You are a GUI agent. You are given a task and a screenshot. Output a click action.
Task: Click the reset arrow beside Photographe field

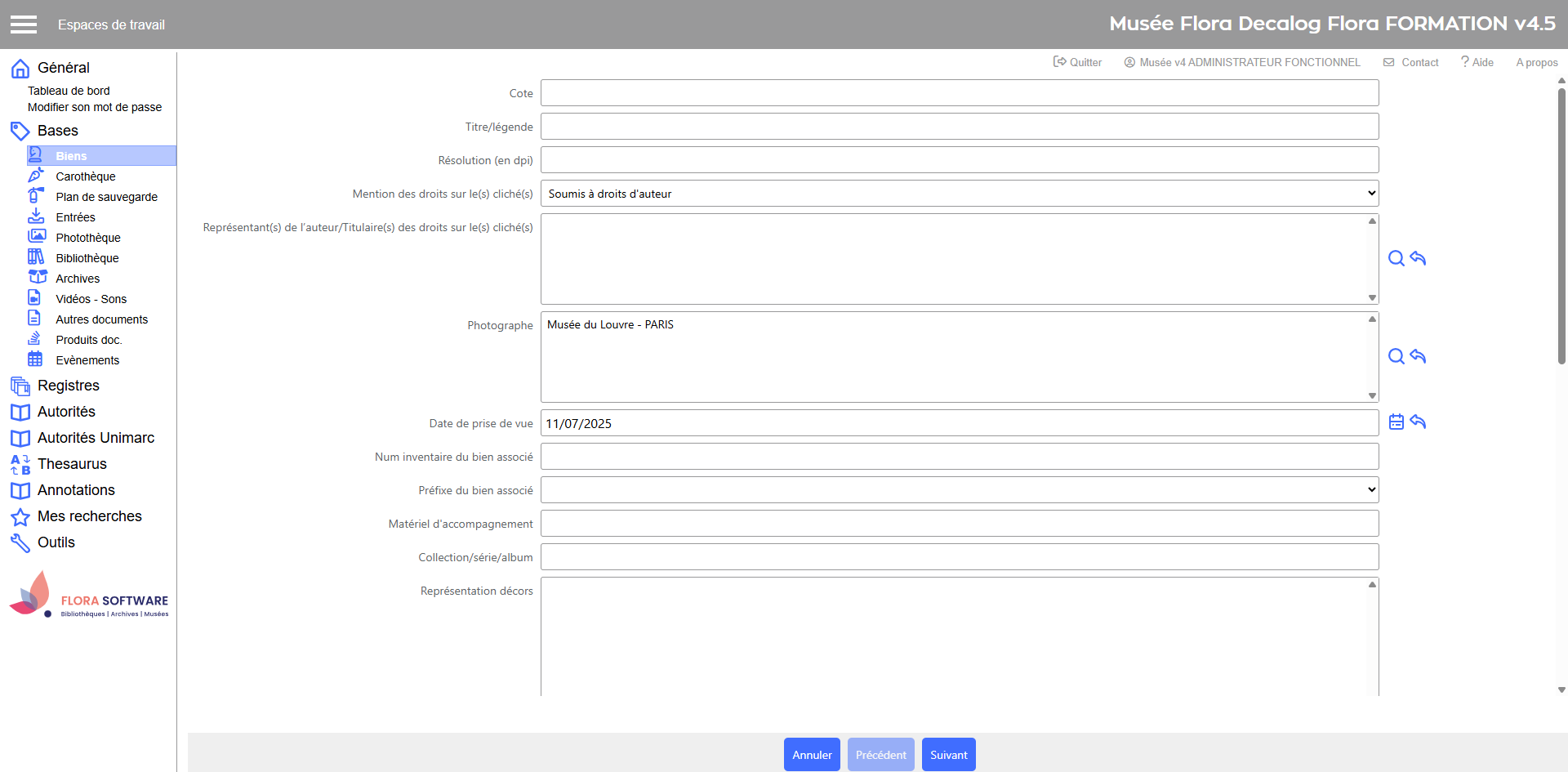point(1418,357)
